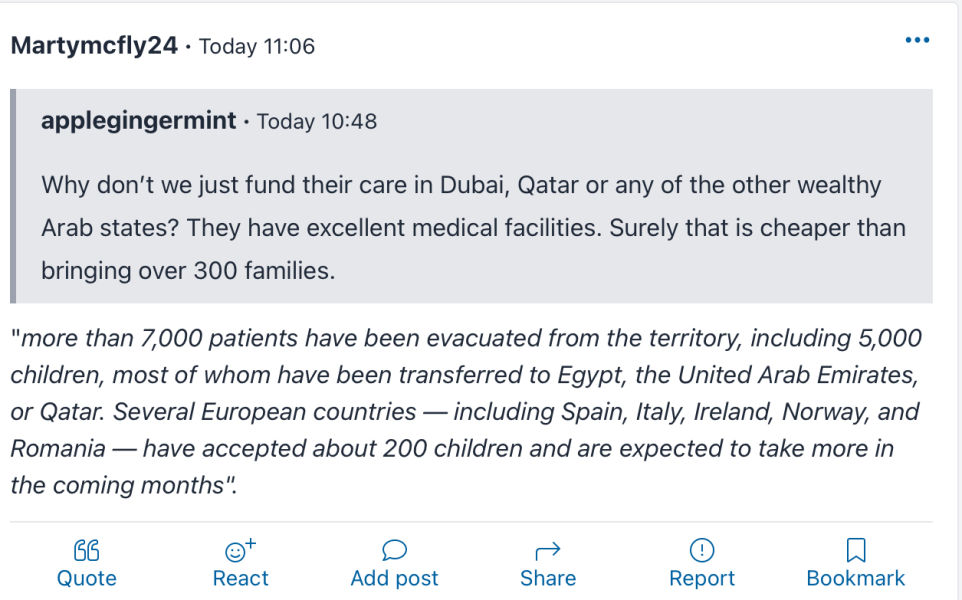
Task: Click the Report label
Action: pos(702,578)
